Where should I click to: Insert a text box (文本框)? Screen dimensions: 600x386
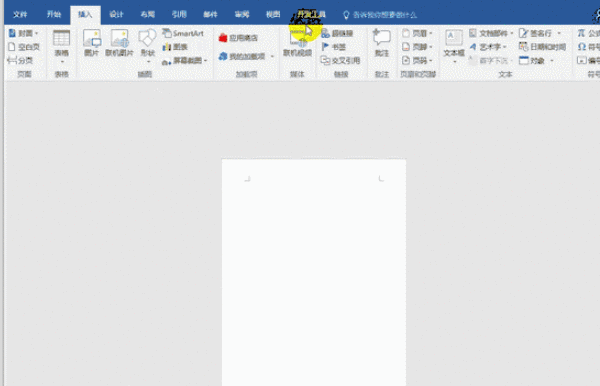(454, 46)
